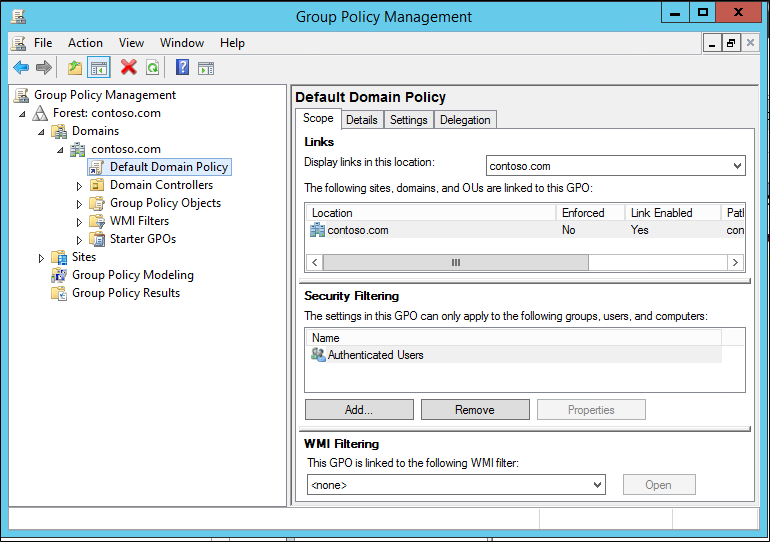Click the Forward arrow toolbar icon
This screenshot has width=770, height=542.
[x=44, y=68]
